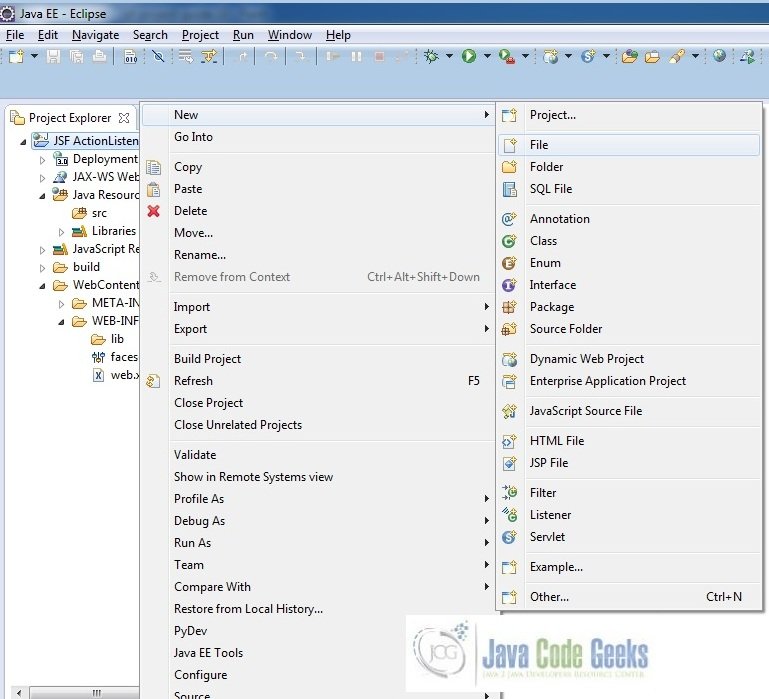Close the Project Explorer view tab
The height and width of the screenshot is (699, 769).
124,118
